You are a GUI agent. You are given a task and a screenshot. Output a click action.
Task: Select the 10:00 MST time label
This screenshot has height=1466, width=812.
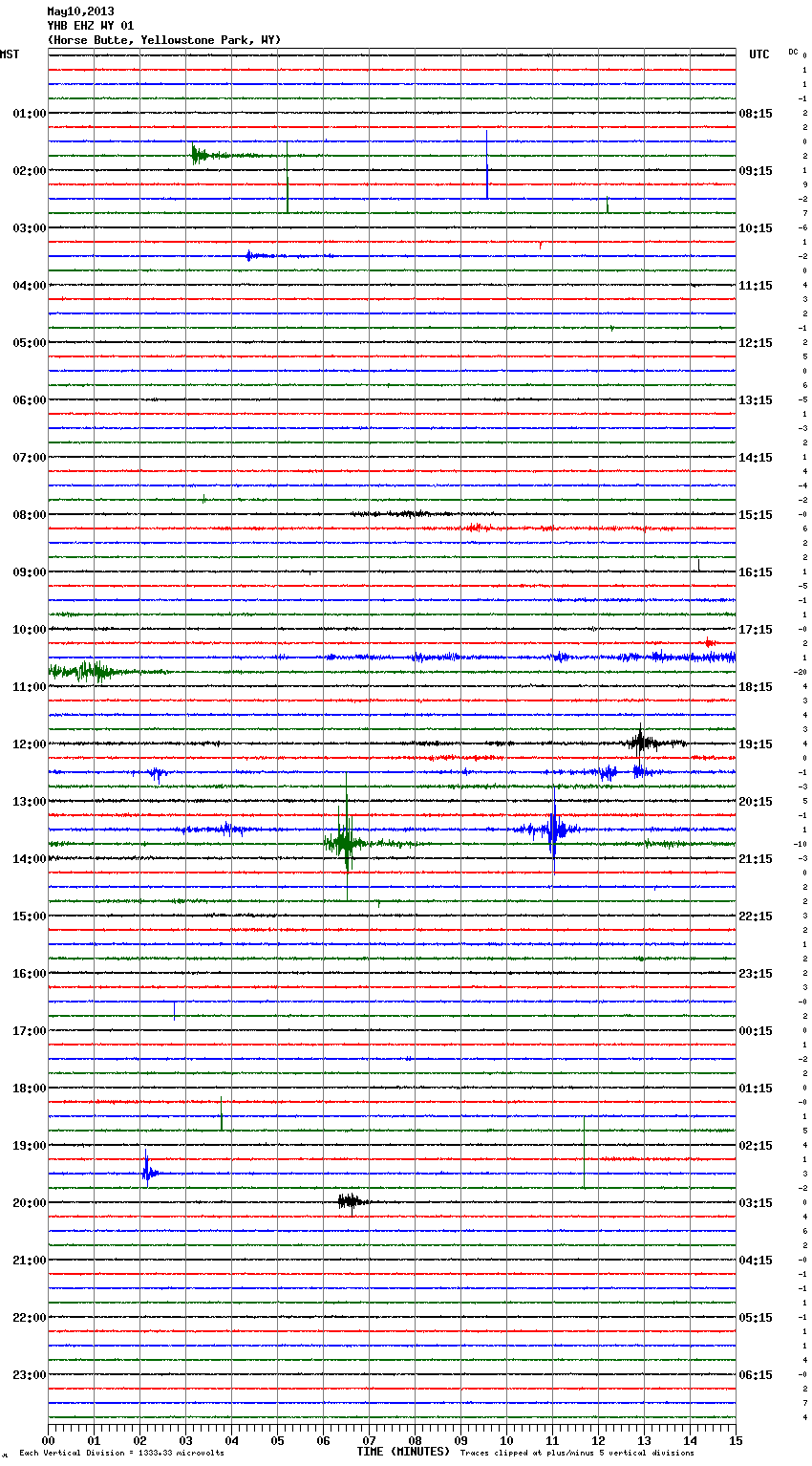pos(30,630)
